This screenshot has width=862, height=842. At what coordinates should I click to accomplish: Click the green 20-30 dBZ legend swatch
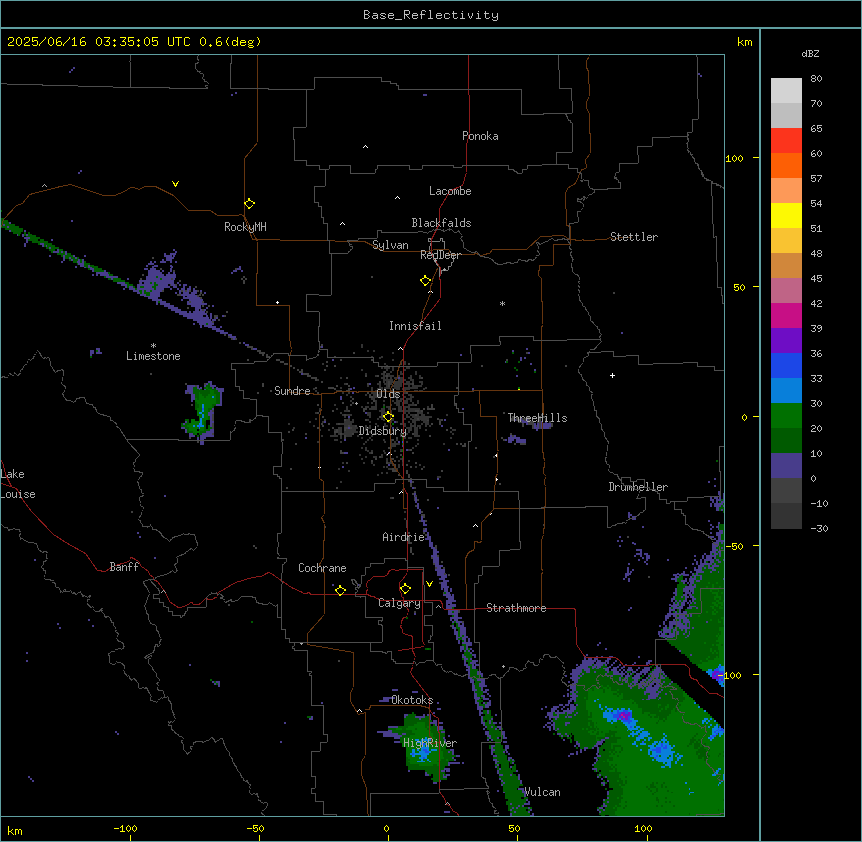point(786,416)
